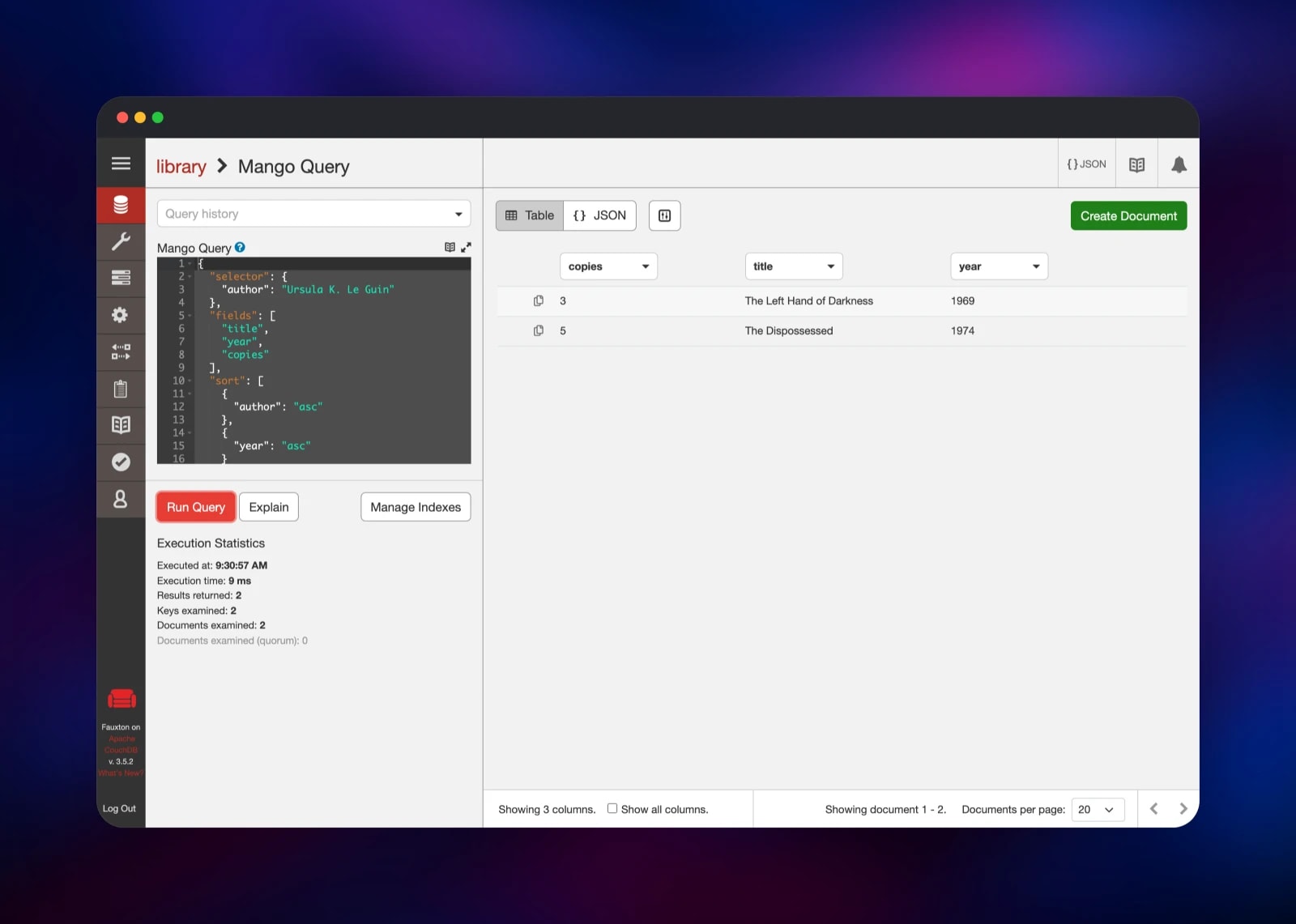This screenshot has width=1296, height=924.
Task: Go to next results page
Action: (1183, 809)
